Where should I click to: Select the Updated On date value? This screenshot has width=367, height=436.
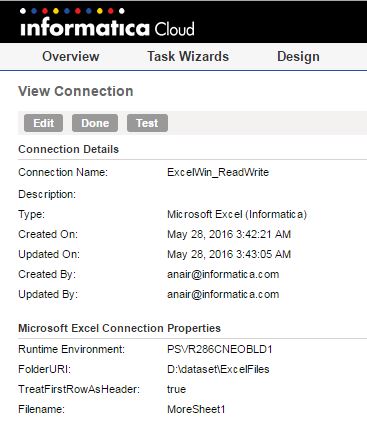pos(229,254)
